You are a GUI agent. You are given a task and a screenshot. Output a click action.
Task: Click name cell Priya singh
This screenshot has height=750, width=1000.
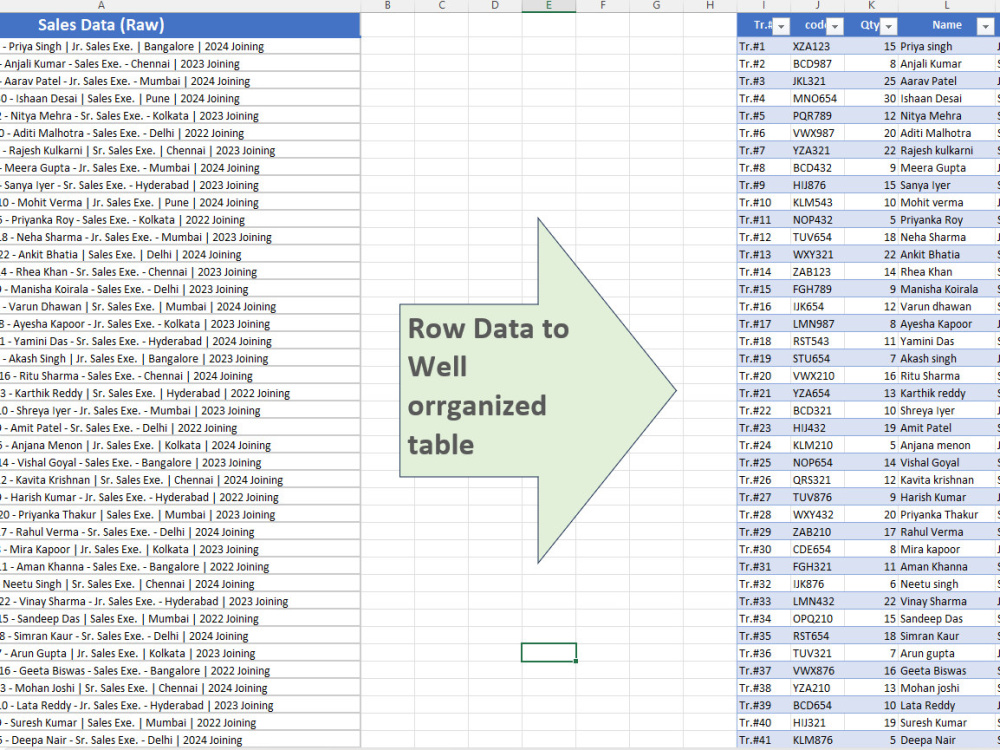coord(947,47)
